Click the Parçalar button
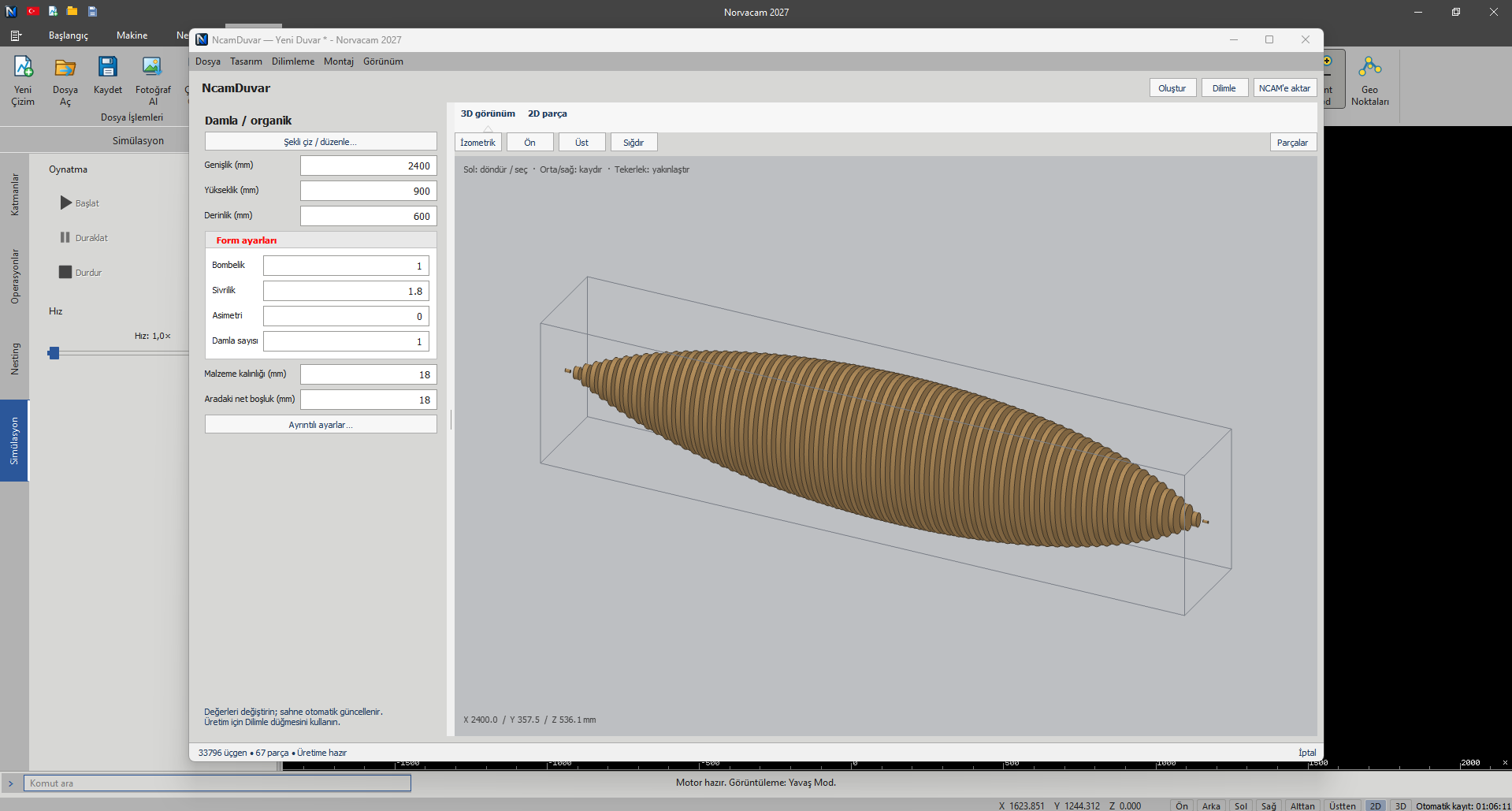Image resolution: width=1512 pixels, height=811 pixels. coord(1293,142)
